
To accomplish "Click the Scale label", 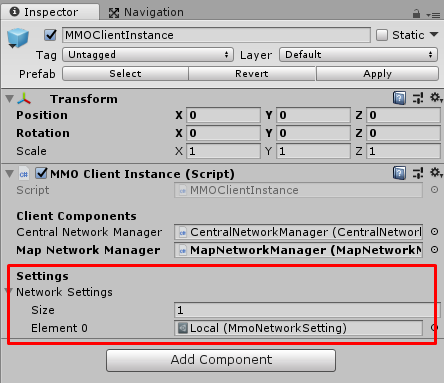I will [31, 151].
